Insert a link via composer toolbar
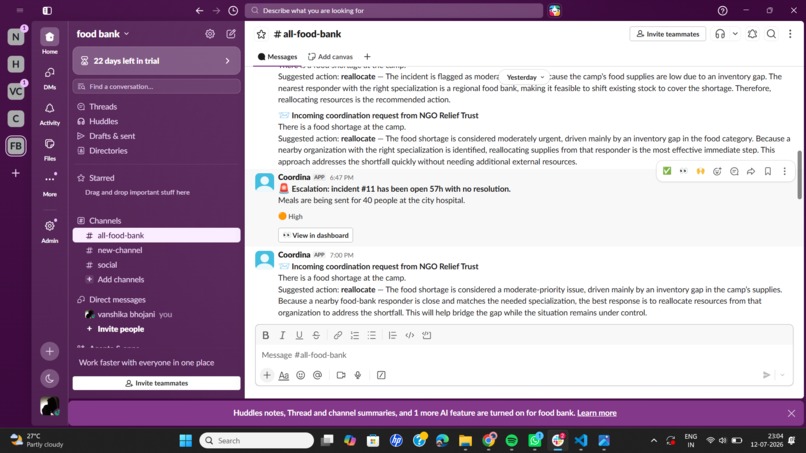806x453 pixels. tap(338, 335)
